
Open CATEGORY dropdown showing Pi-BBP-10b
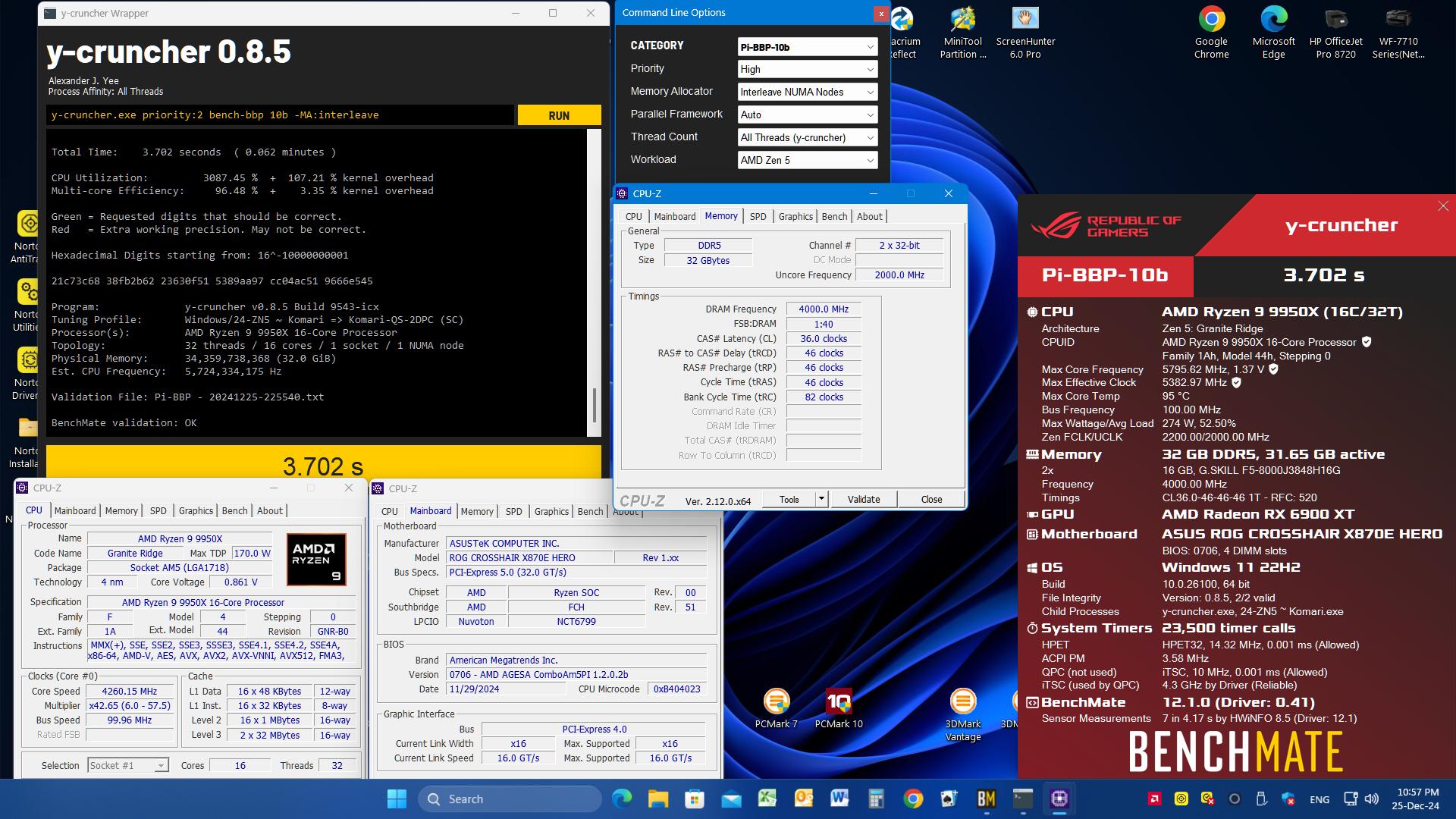[807, 47]
